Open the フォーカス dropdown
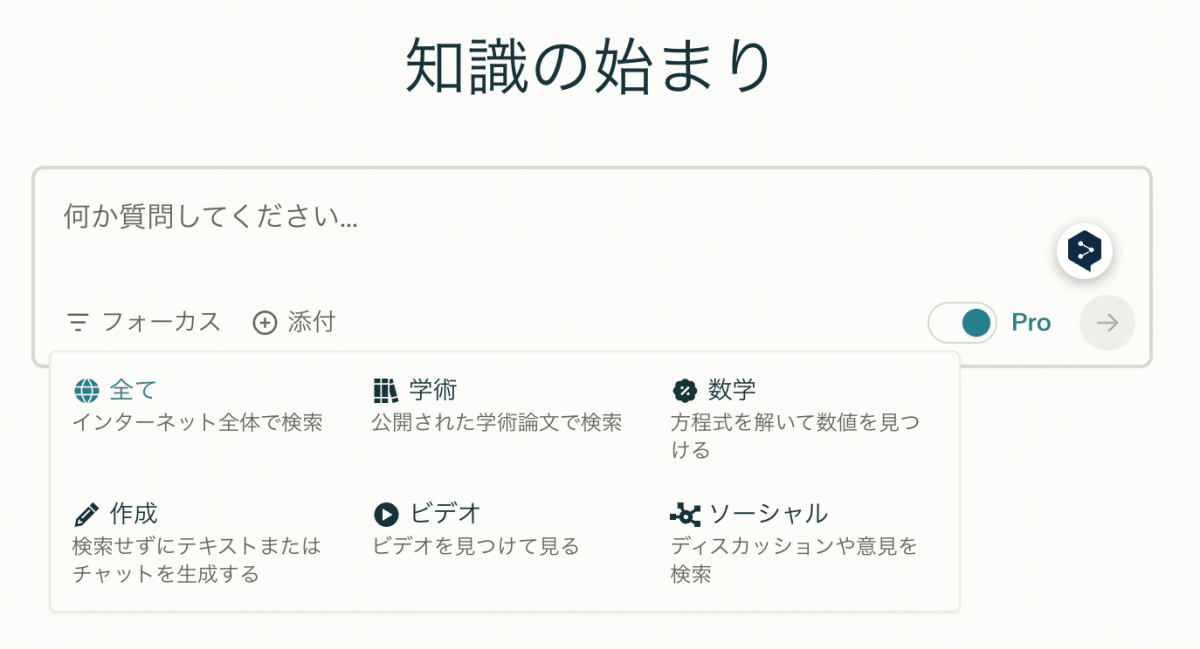The width and height of the screenshot is (1200, 649). point(145,323)
